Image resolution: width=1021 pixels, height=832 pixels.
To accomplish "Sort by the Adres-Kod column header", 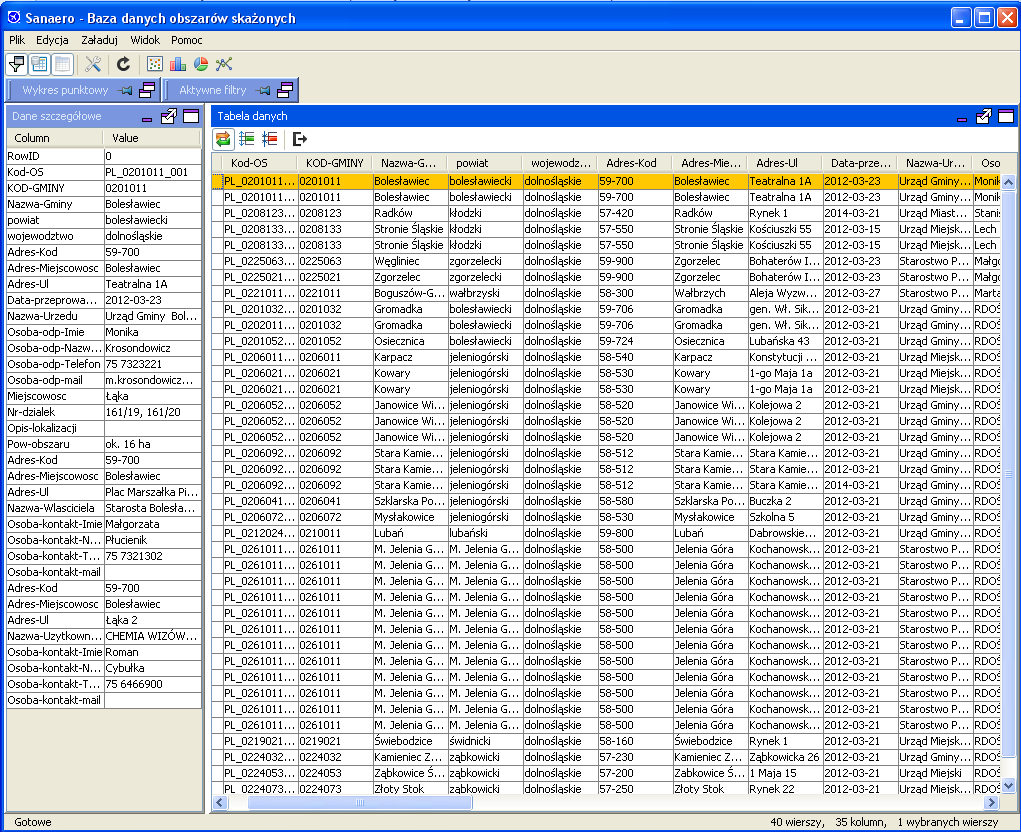I will click(x=635, y=163).
